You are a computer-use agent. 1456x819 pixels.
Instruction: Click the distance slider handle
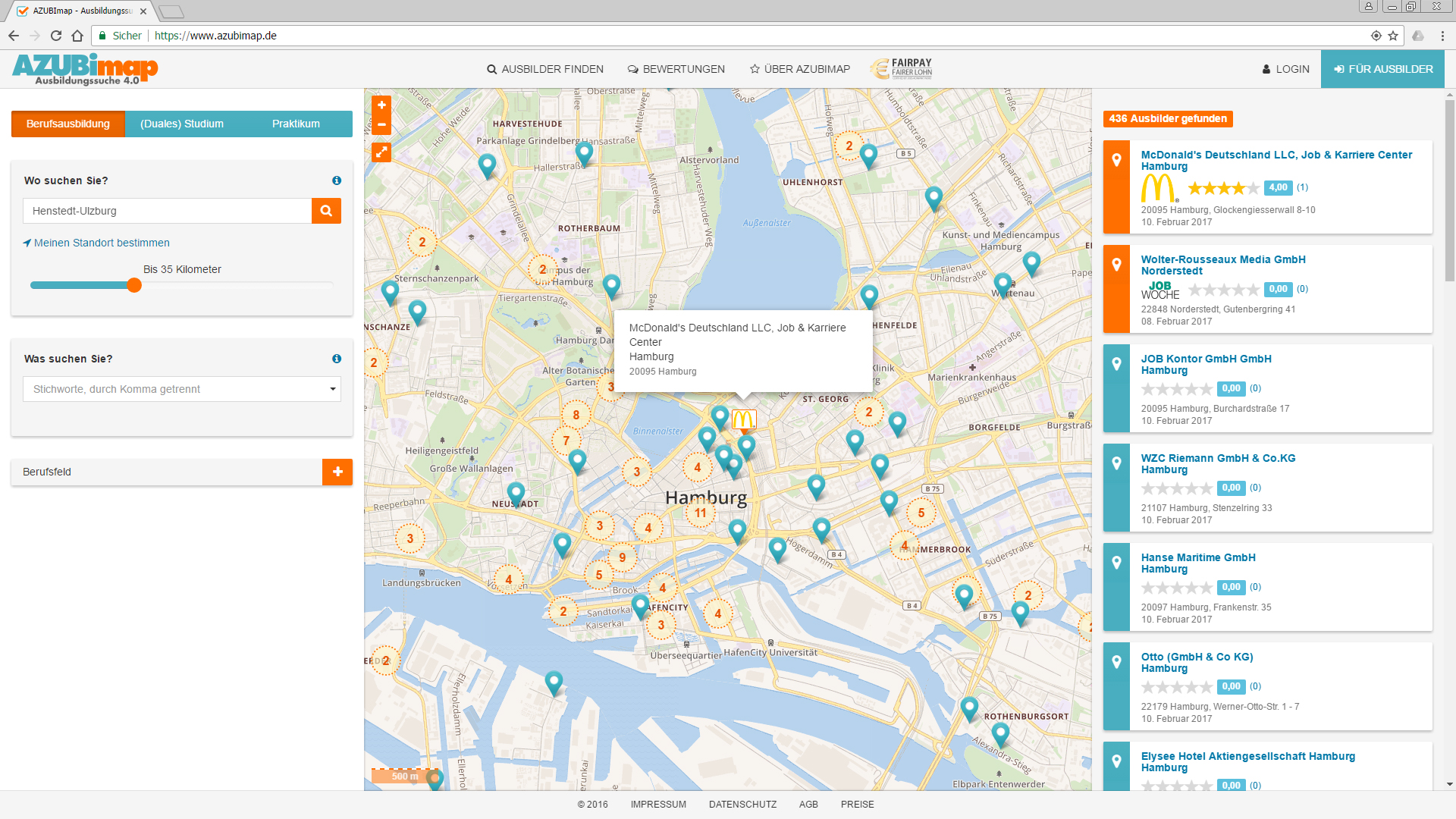click(x=134, y=285)
